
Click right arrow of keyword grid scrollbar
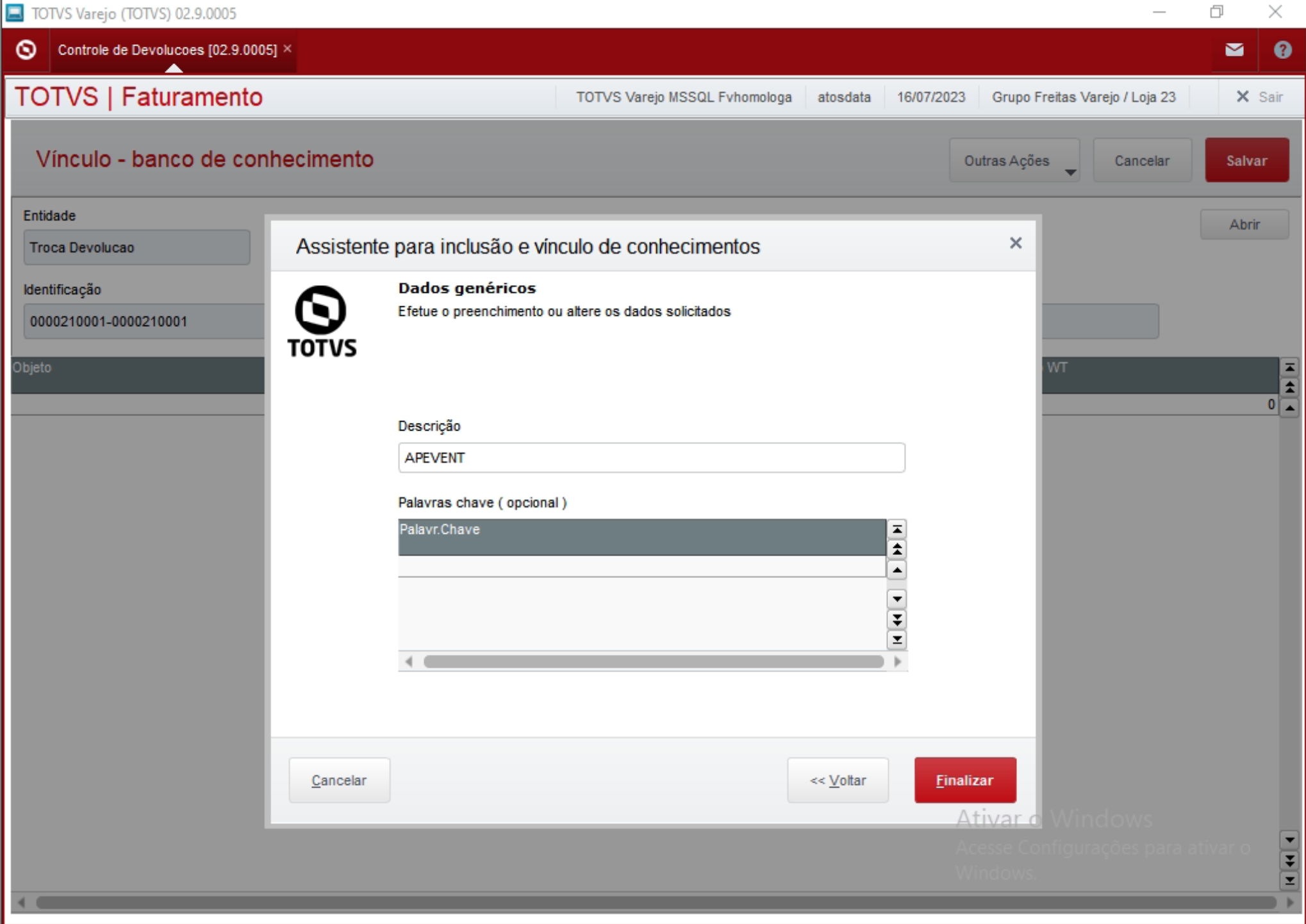(897, 661)
